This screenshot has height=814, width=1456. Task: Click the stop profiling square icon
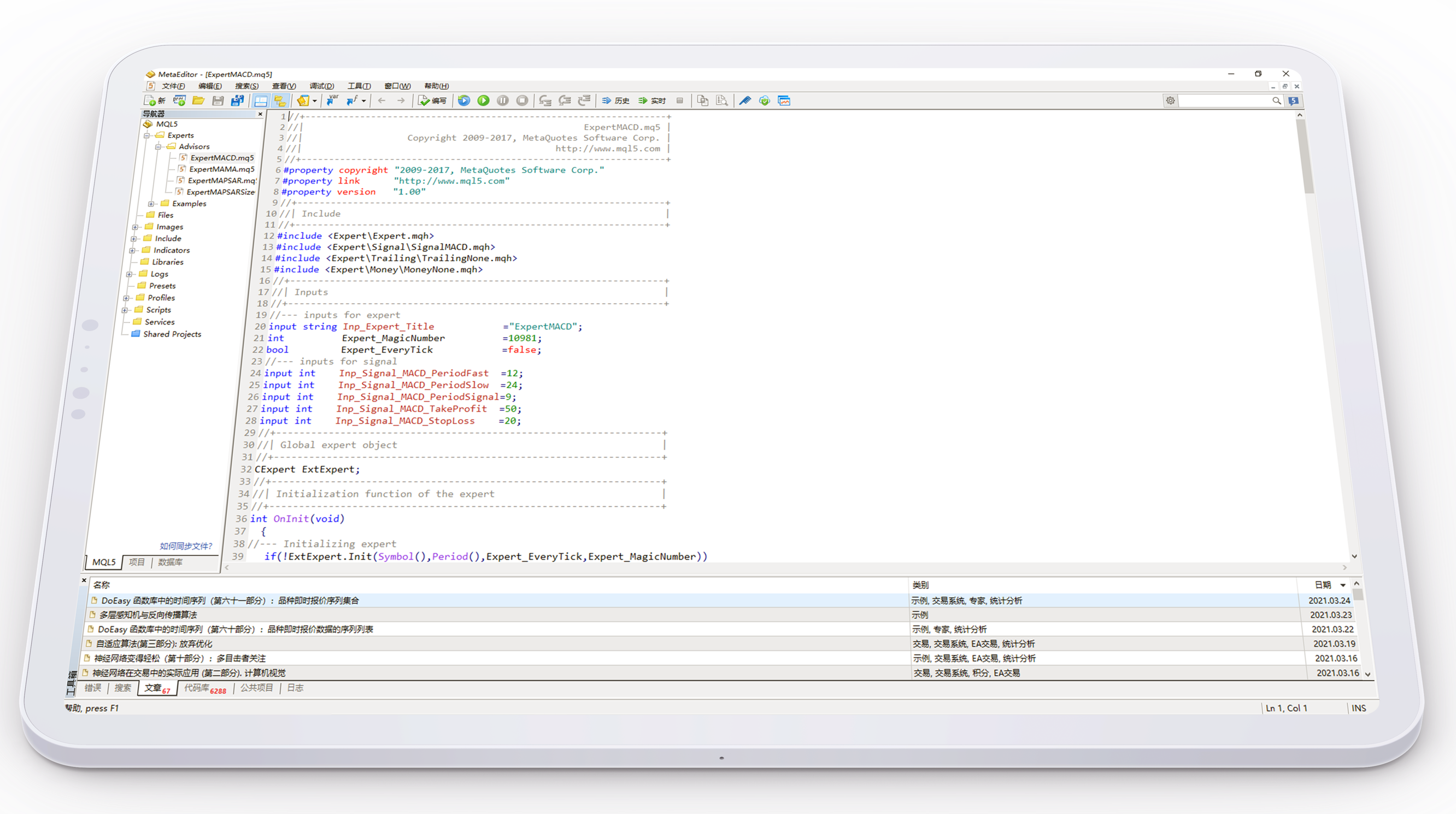(x=680, y=101)
